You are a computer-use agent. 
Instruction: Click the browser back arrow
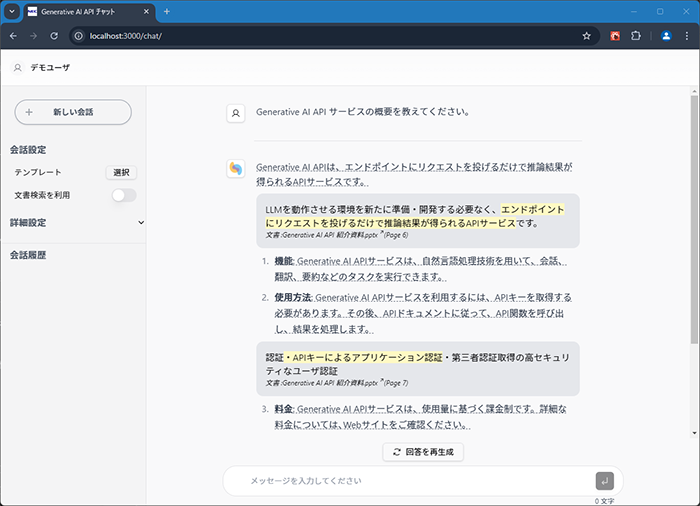click(x=13, y=36)
